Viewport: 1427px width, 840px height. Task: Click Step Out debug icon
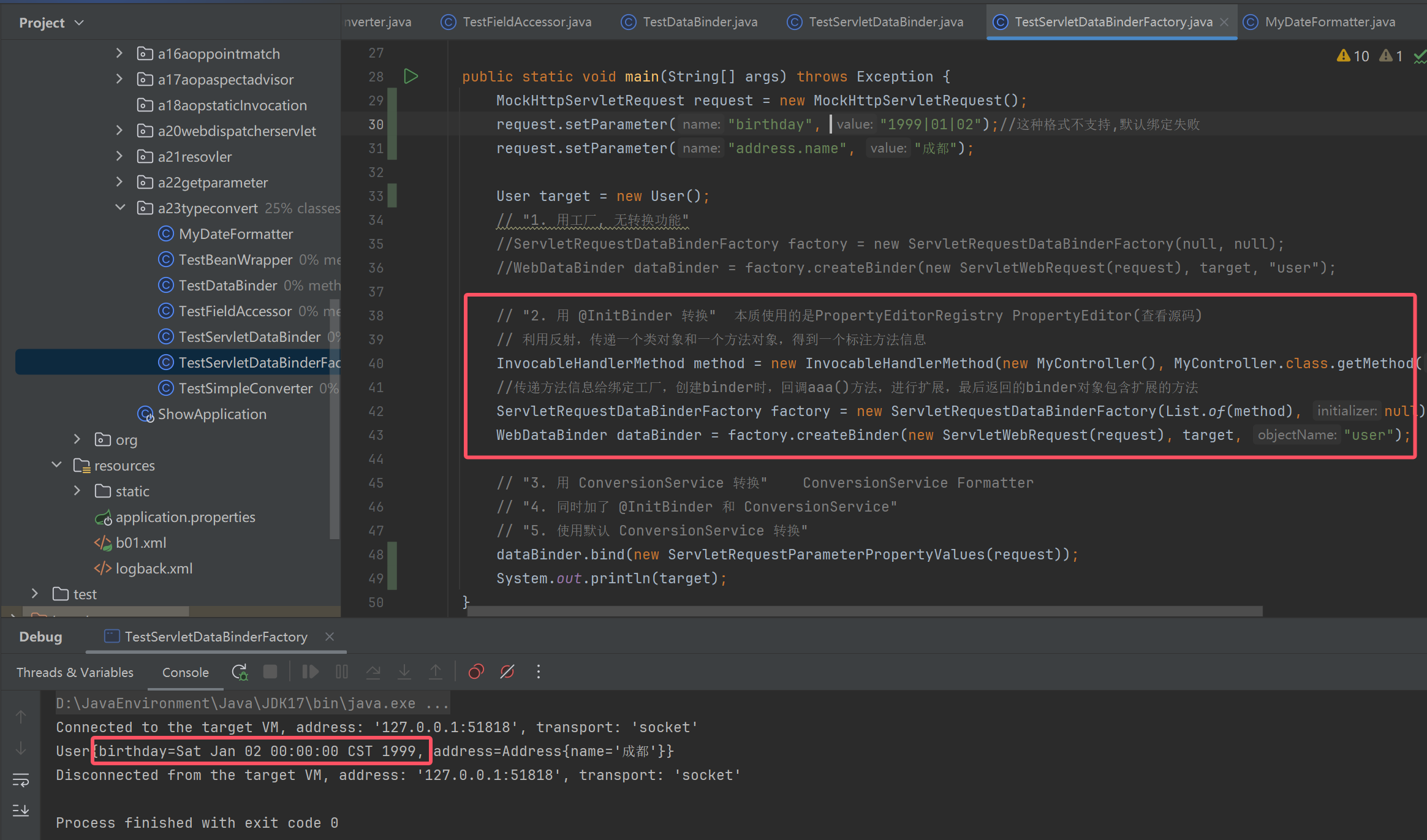pos(436,672)
